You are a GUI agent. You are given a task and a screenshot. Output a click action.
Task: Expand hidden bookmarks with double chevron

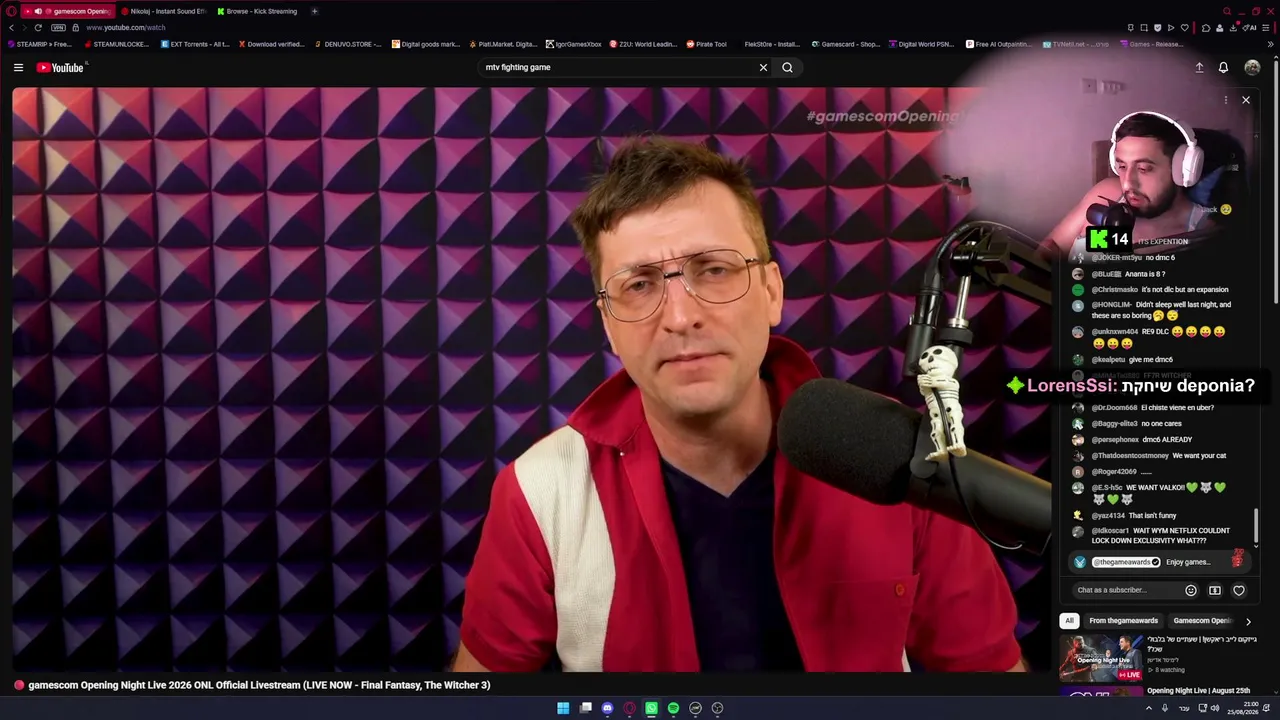coord(1269,44)
